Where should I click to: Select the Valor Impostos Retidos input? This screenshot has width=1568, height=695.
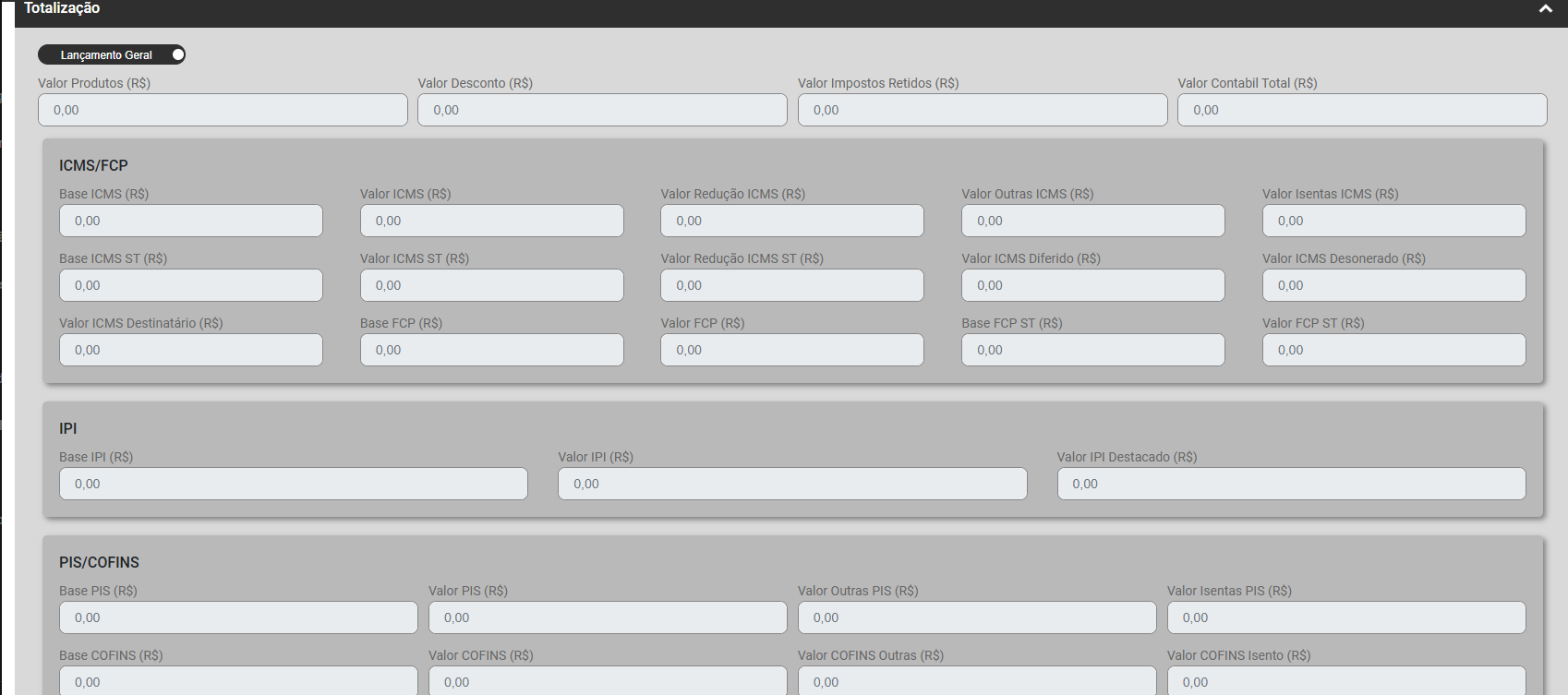point(982,110)
